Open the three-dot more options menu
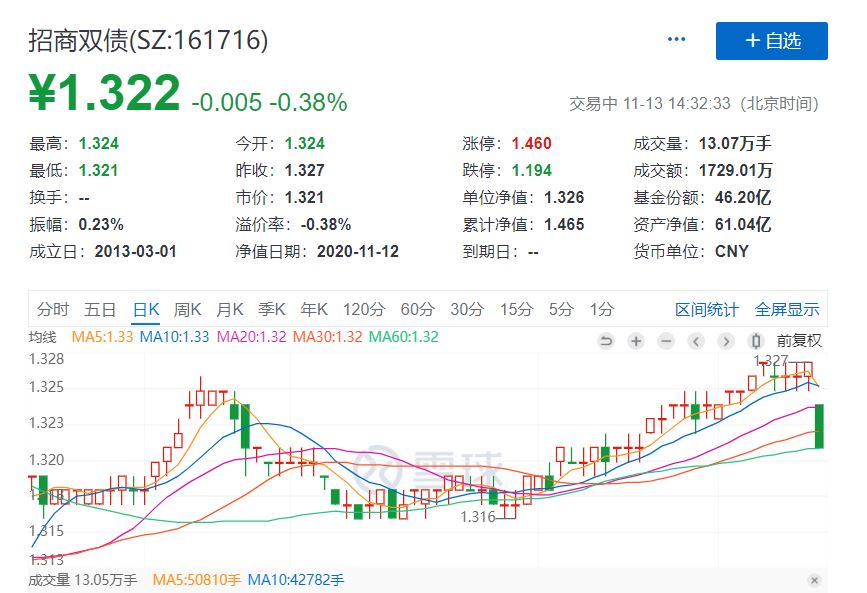867x593 pixels. click(676, 39)
